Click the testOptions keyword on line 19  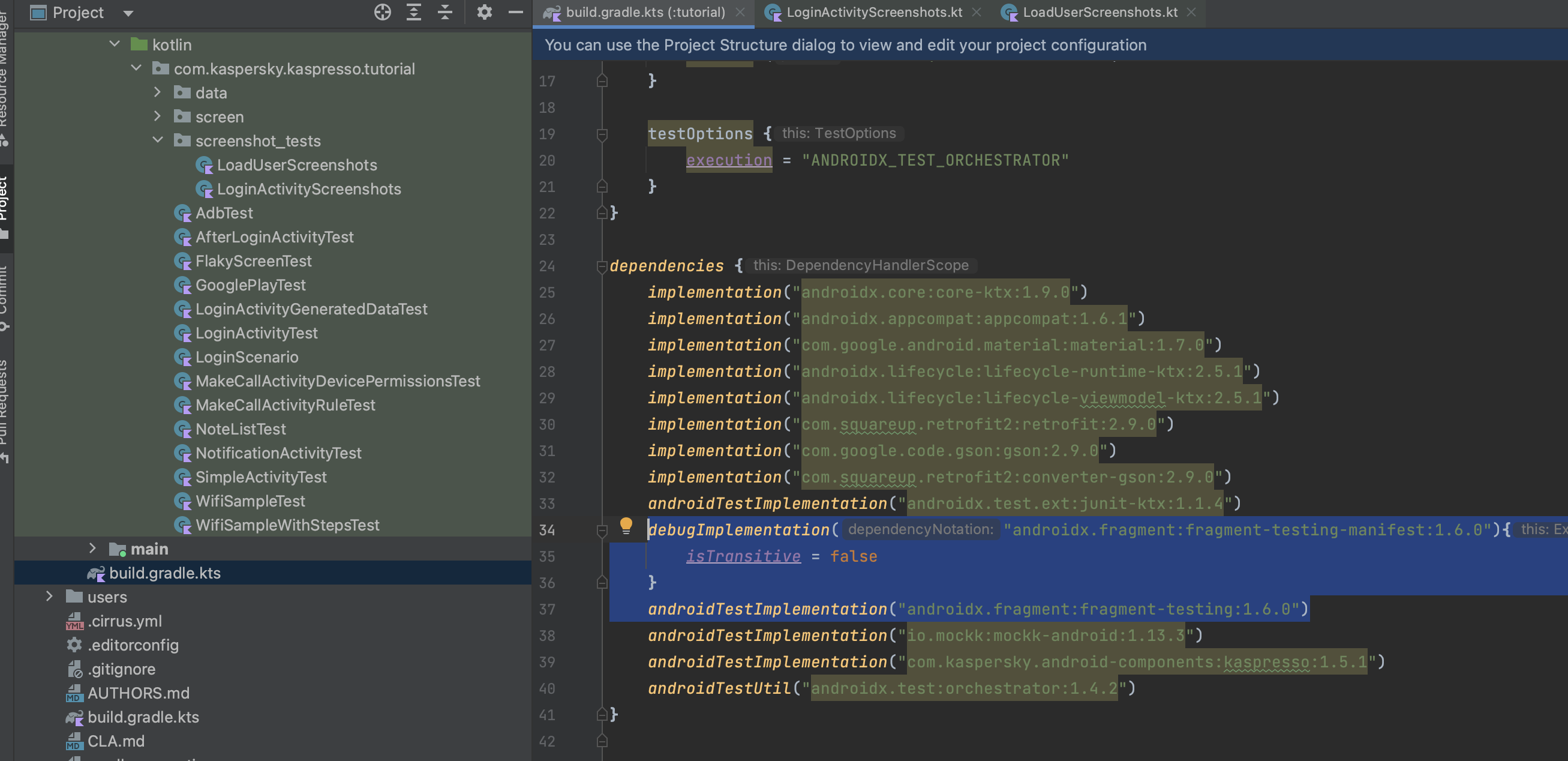pyautogui.click(x=700, y=134)
